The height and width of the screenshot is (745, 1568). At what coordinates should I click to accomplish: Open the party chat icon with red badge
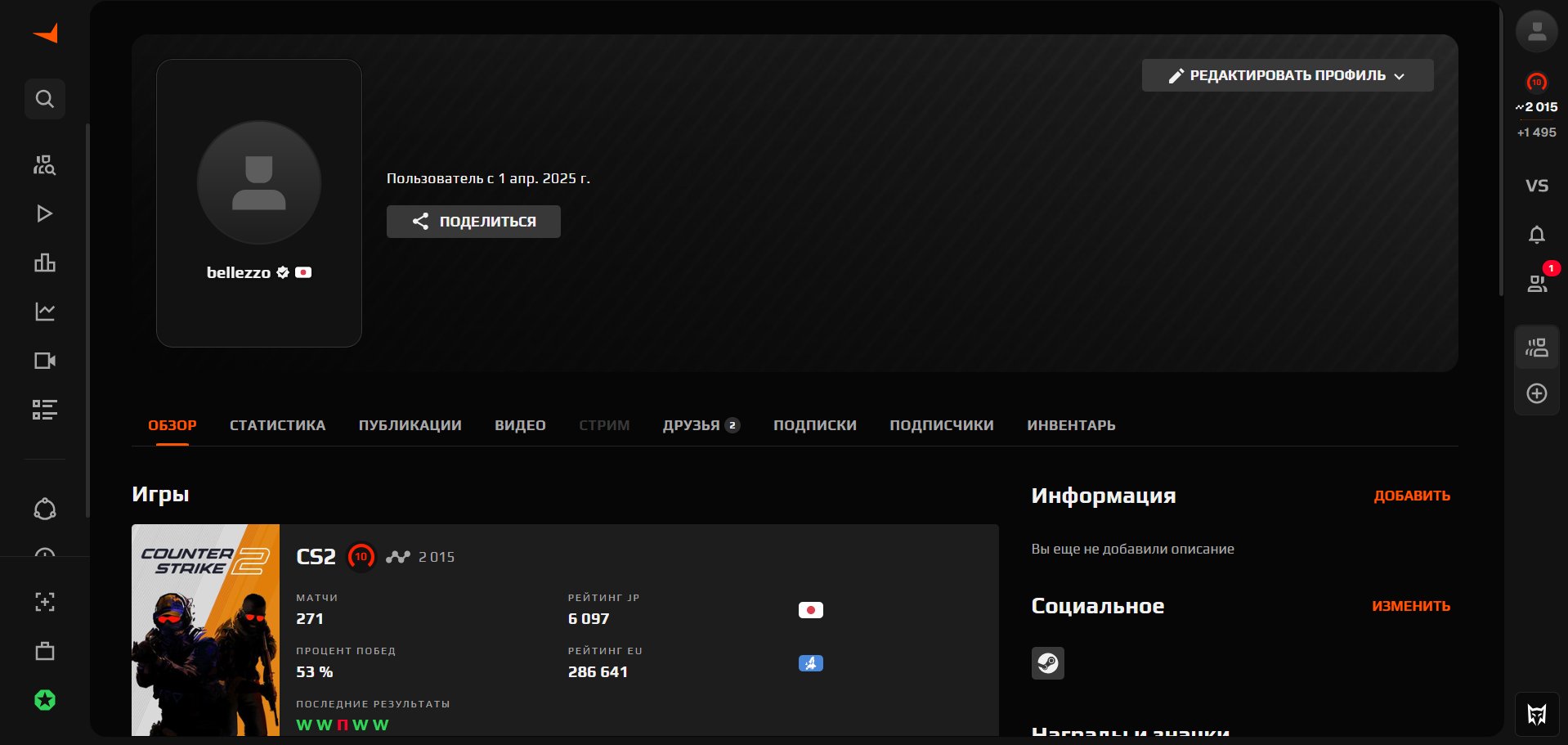coord(1537,284)
